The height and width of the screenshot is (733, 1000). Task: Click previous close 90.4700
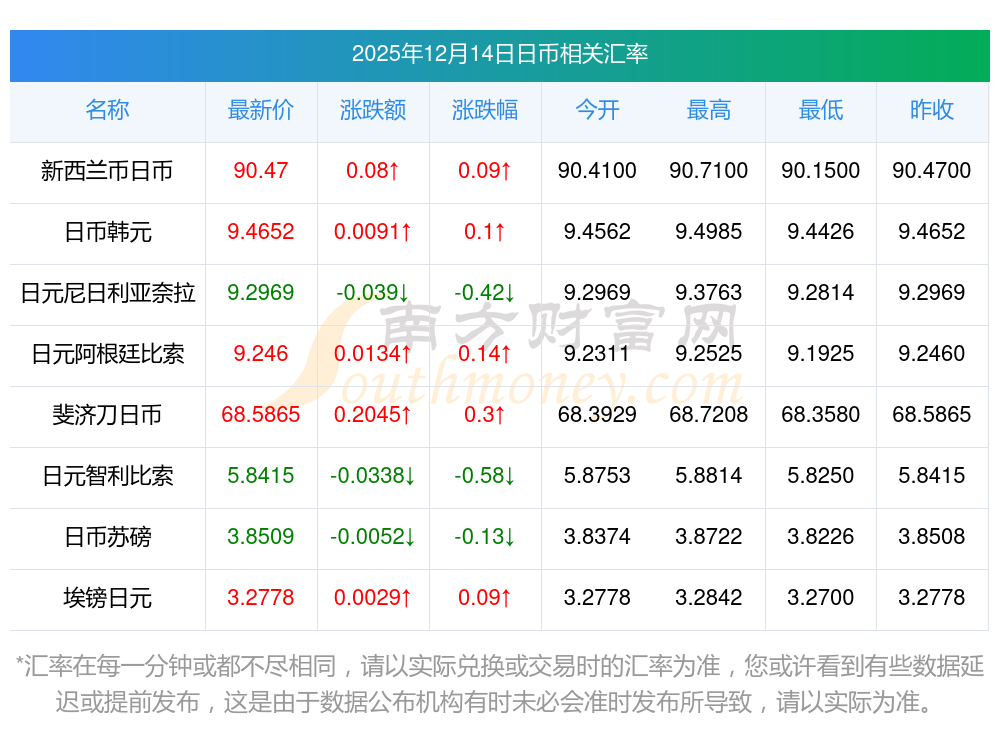pyautogui.click(x=932, y=170)
